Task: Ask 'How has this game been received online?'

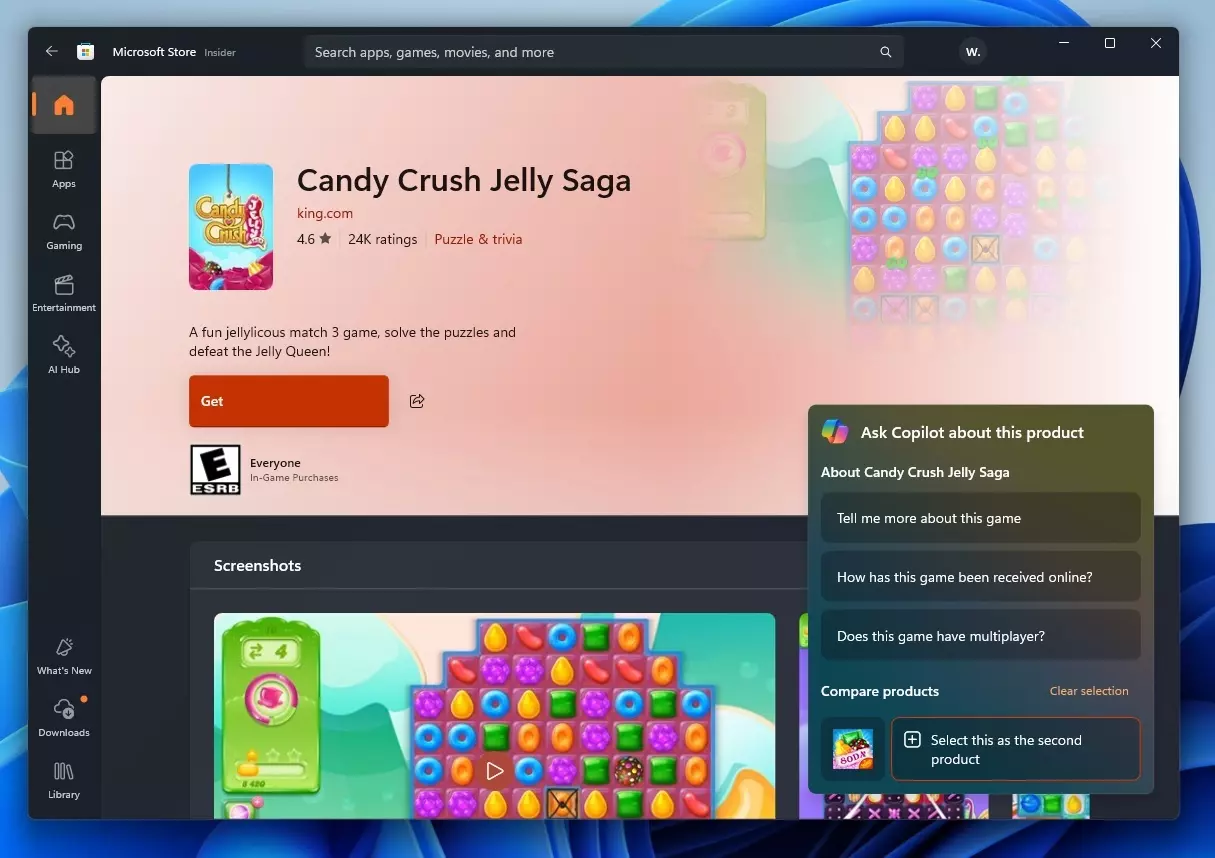Action: tap(980, 577)
